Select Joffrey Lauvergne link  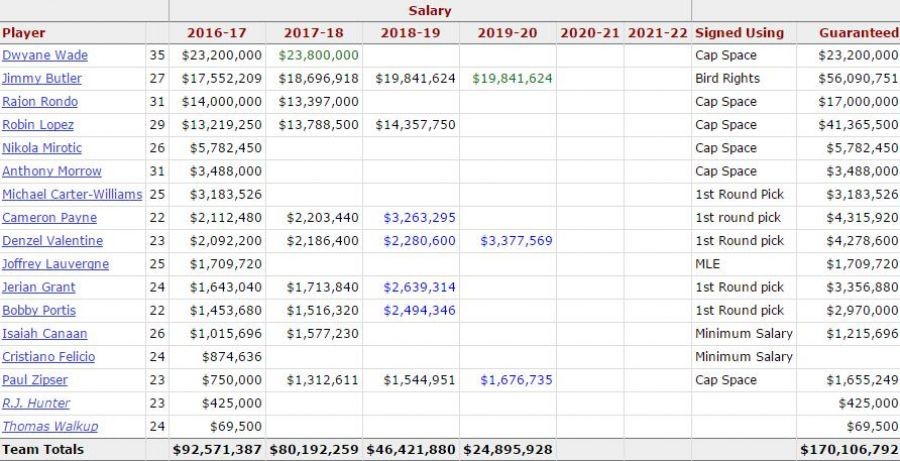click(56, 264)
